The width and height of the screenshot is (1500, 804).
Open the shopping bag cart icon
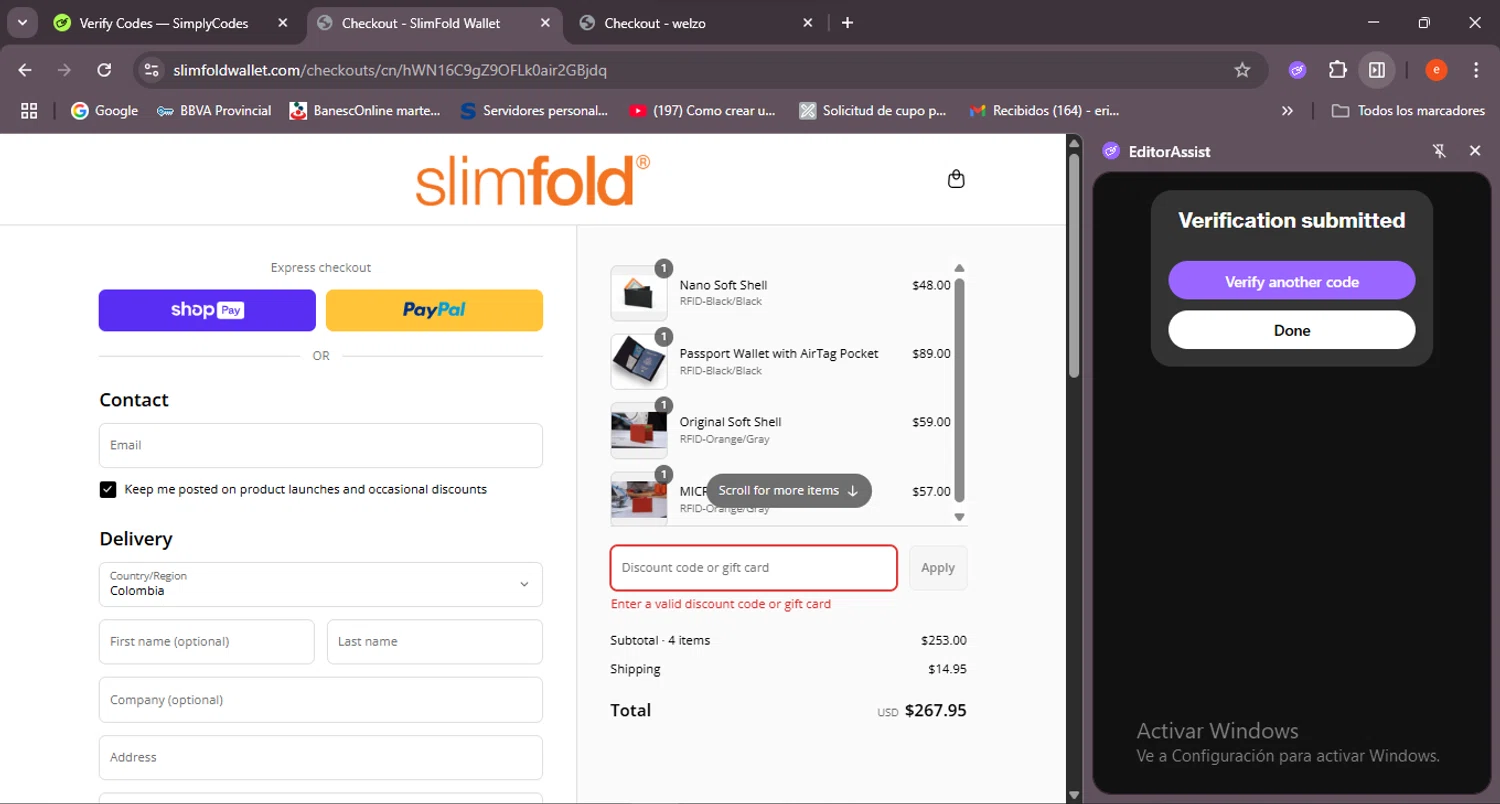(x=956, y=179)
